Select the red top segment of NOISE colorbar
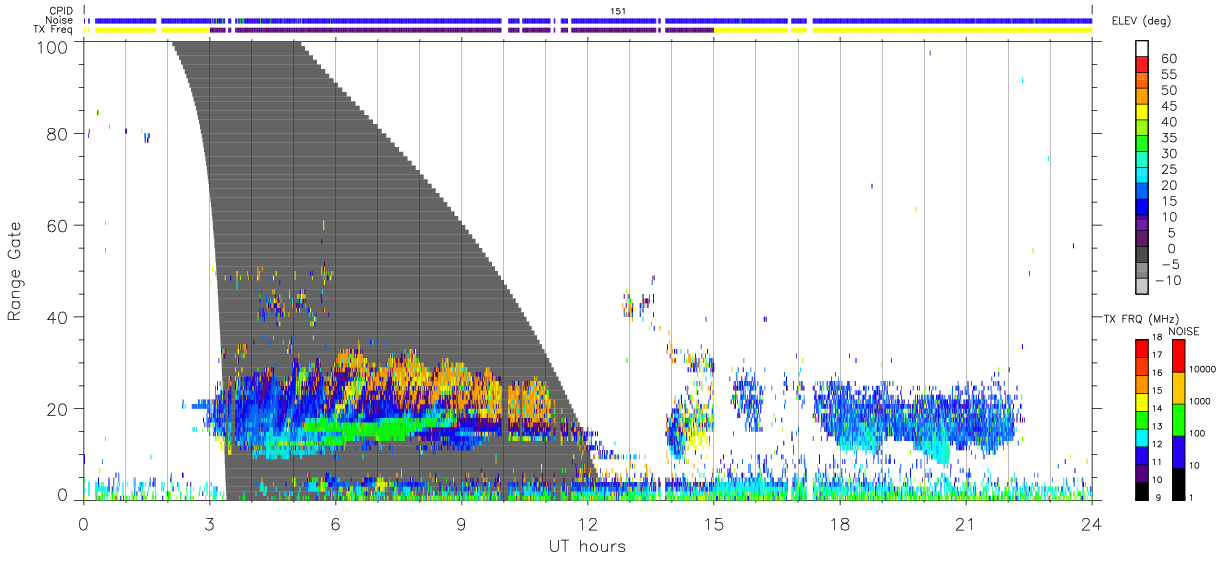The image size is (1228, 567). tap(1178, 356)
